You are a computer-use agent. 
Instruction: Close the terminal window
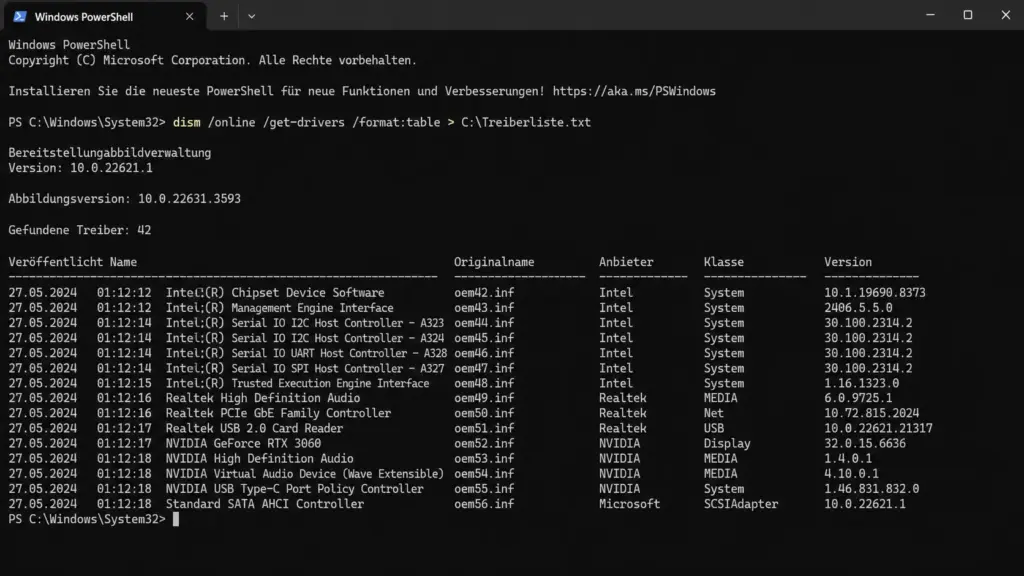(1006, 15)
